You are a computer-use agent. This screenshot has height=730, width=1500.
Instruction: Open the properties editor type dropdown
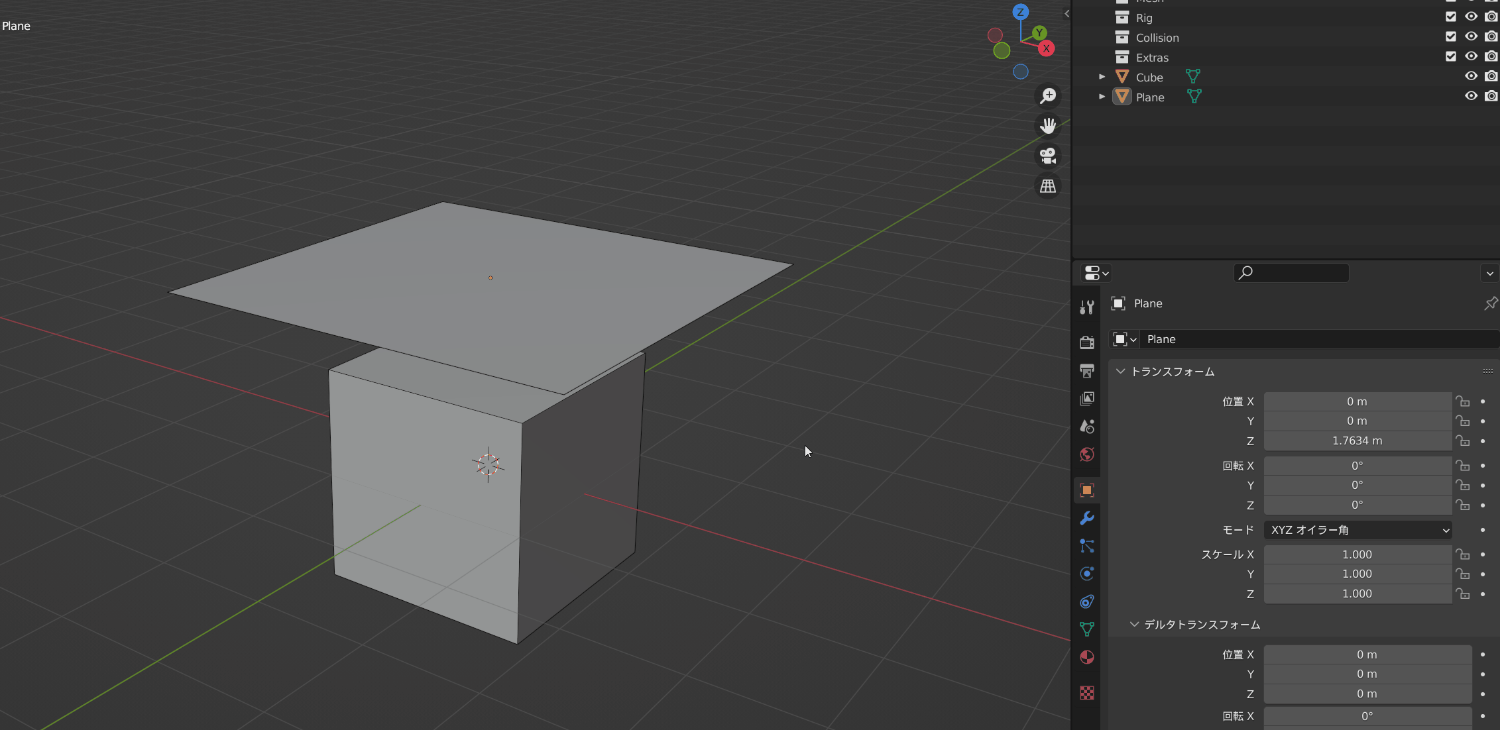coord(1097,273)
